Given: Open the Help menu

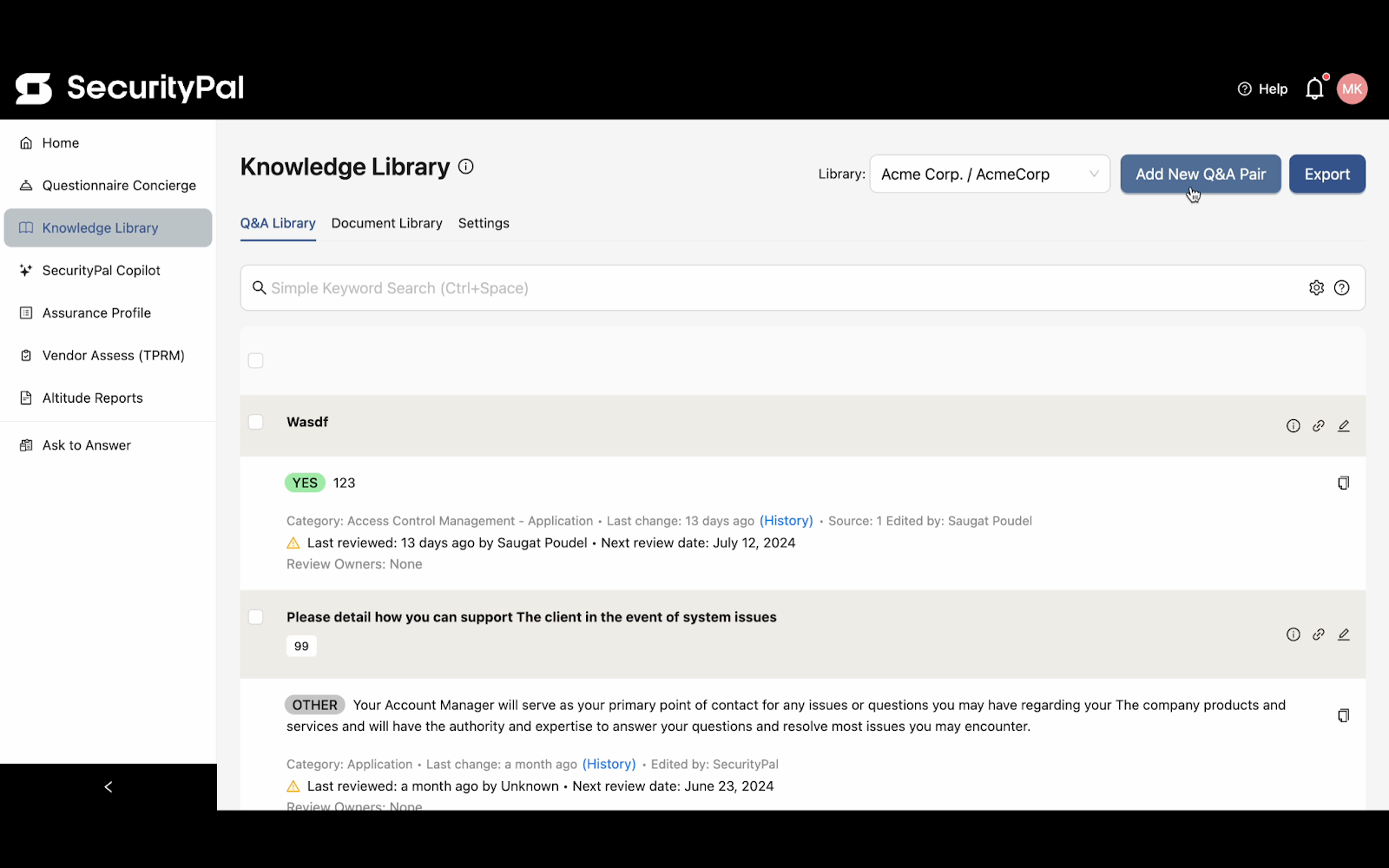Looking at the screenshot, I should 1262,89.
